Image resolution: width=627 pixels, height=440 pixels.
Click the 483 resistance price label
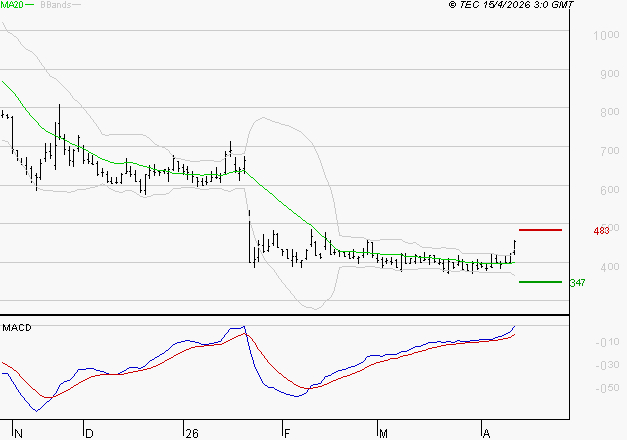point(601,231)
